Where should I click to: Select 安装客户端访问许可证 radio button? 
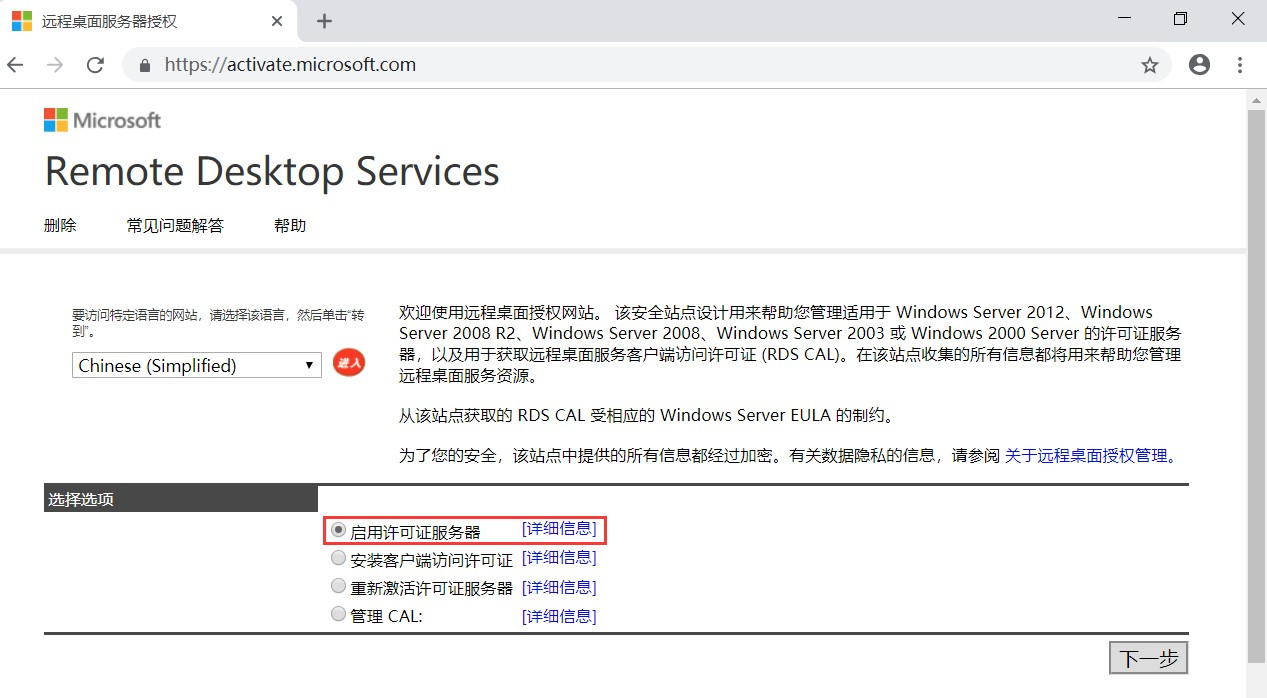click(338, 558)
